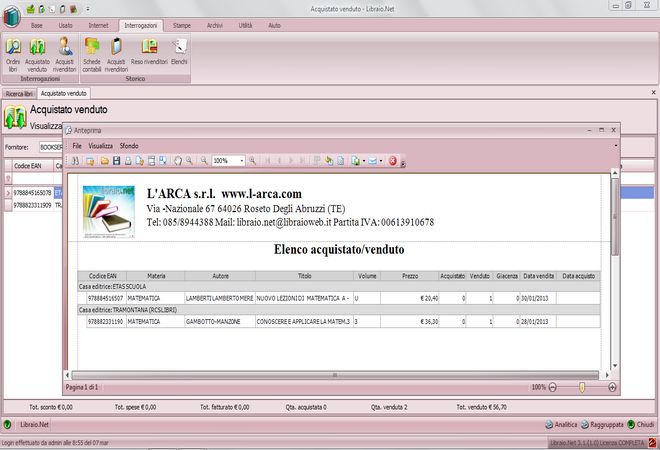Click the Fornitore input field
This screenshot has height=450, width=660.
(51, 147)
